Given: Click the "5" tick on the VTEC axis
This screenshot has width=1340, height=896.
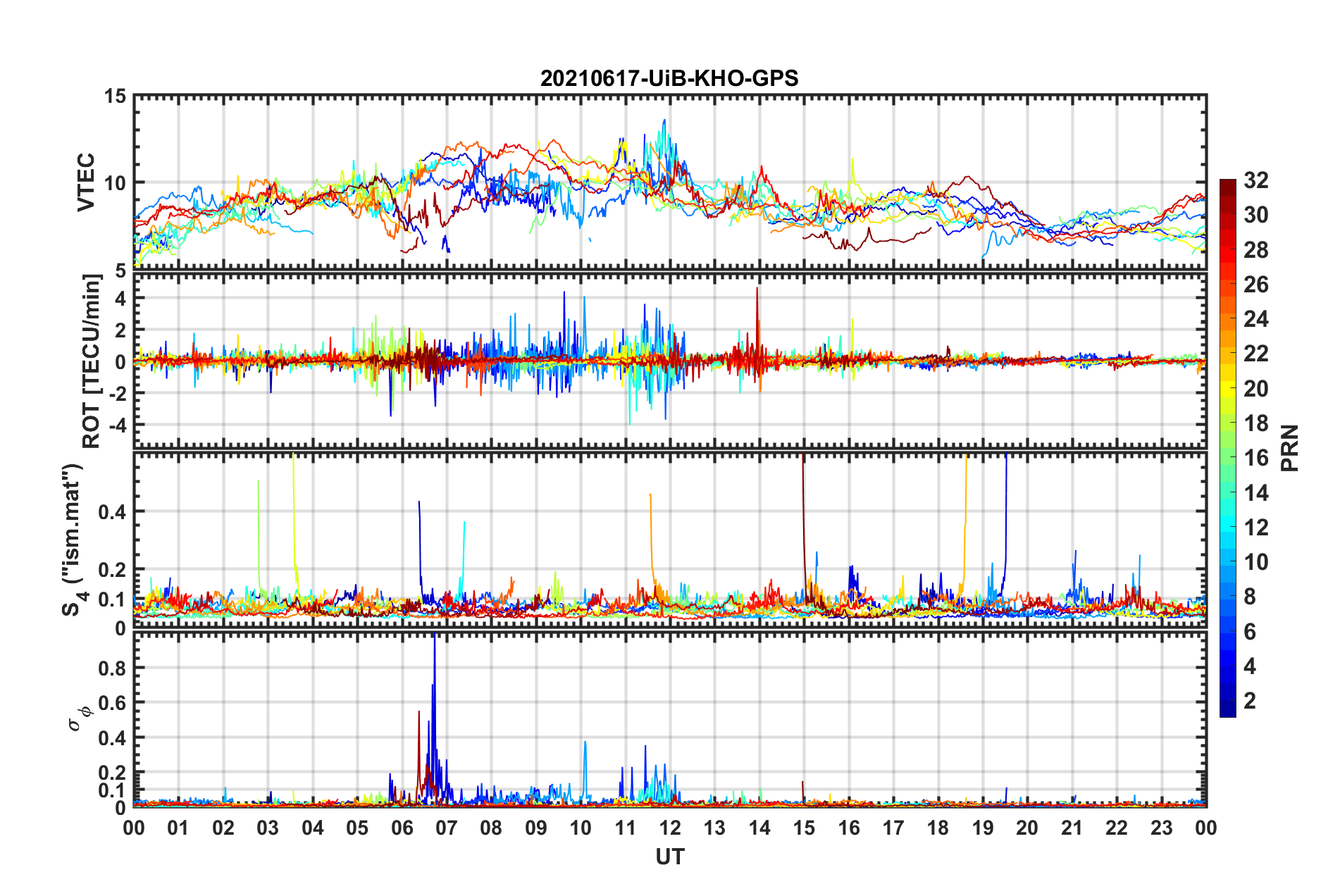Looking at the screenshot, I should 119,270.
